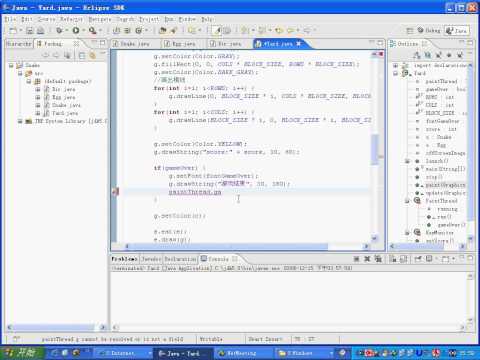Switch to the Debug perspective
Image resolution: width=480 pixels, height=360 pixels.
[x=429, y=30]
